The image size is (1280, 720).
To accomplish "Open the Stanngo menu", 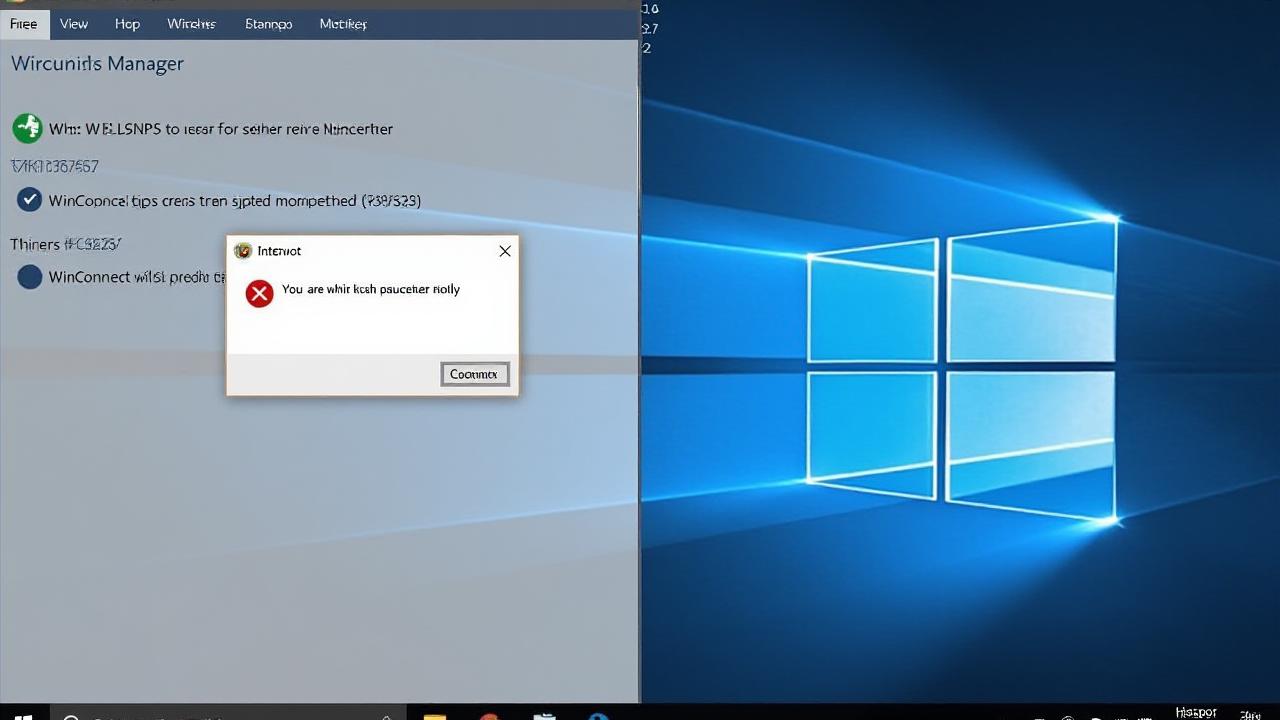I will pos(268,24).
